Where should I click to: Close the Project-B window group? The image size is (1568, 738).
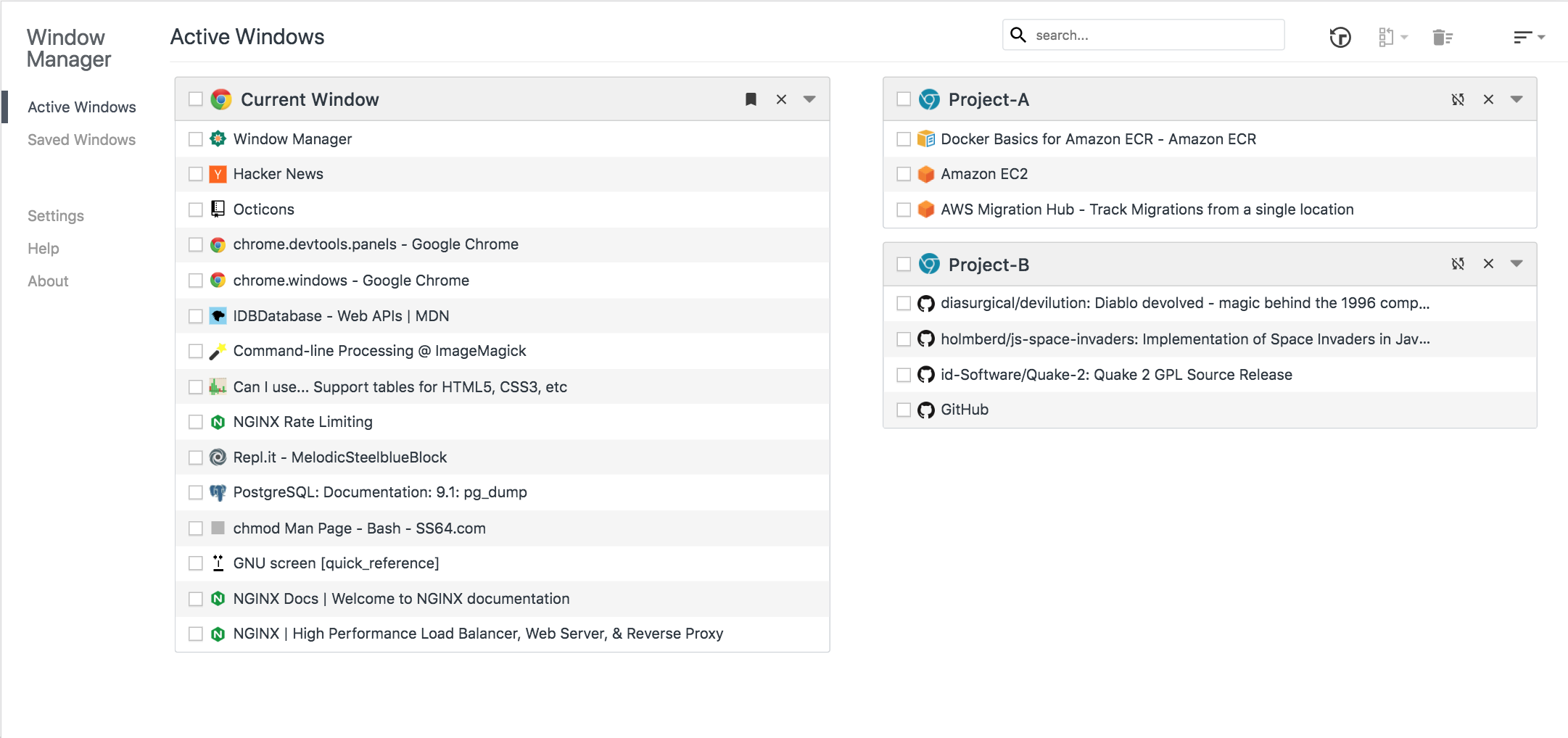pyautogui.click(x=1488, y=264)
